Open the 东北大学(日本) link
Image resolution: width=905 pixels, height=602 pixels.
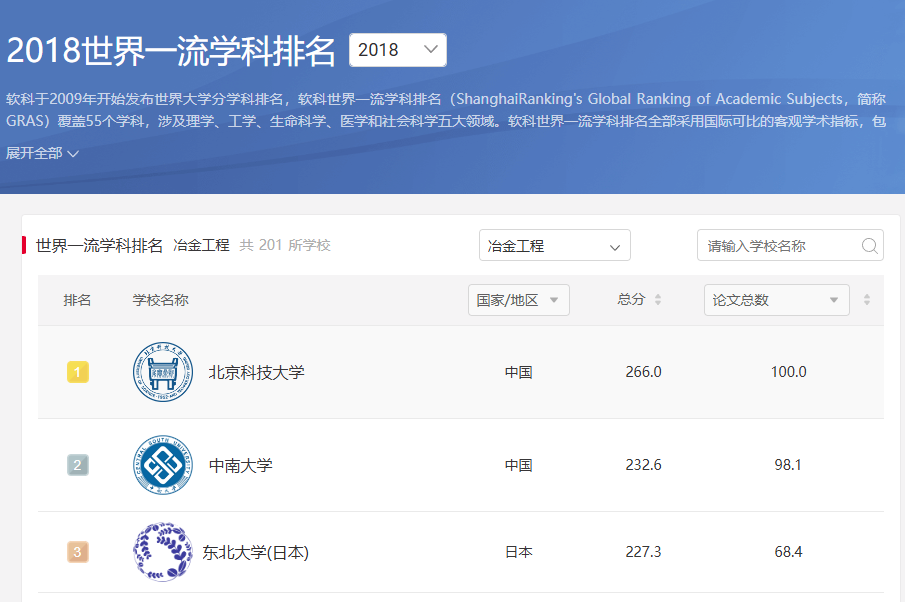coord(255,552)
